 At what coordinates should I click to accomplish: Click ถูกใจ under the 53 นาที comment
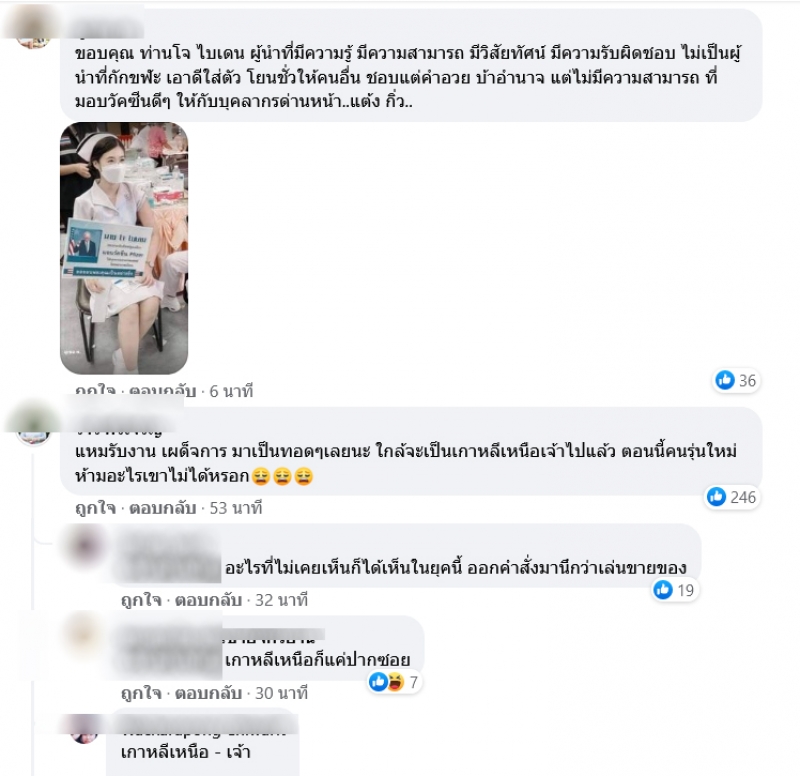[95, 508]
